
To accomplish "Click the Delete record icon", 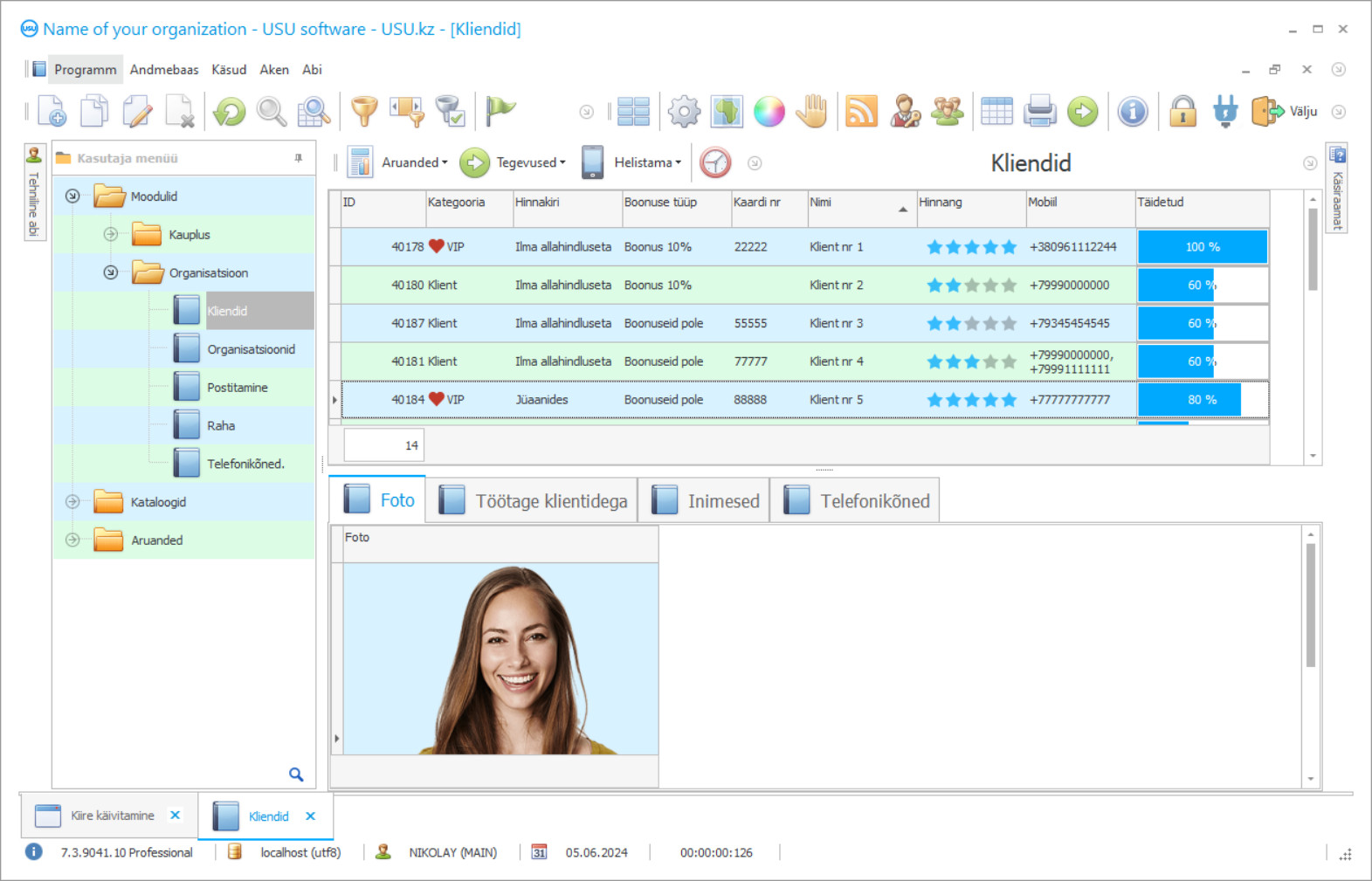I will (180, 111).
